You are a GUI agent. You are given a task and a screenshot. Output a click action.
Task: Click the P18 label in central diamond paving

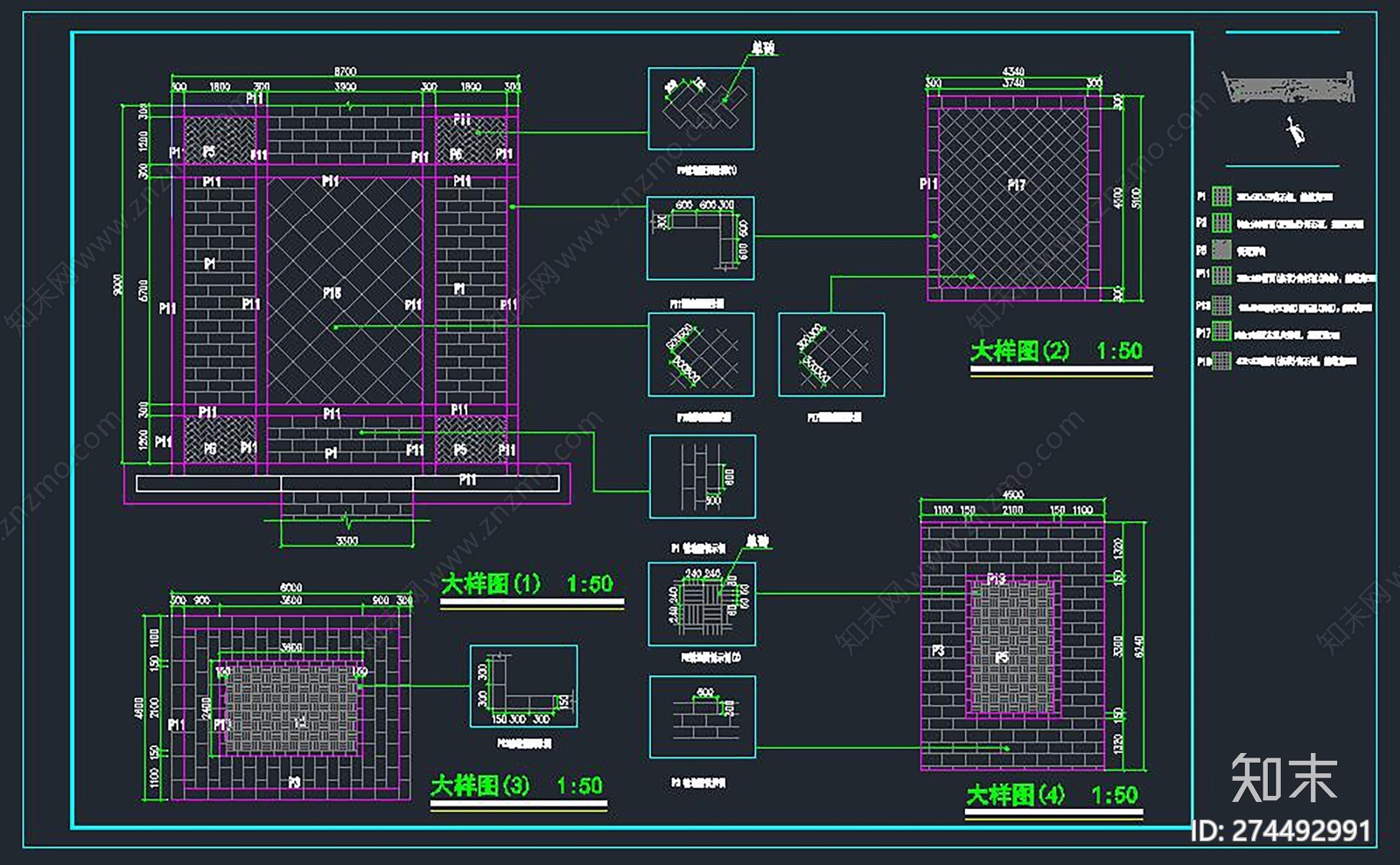(x=332, y=293)
